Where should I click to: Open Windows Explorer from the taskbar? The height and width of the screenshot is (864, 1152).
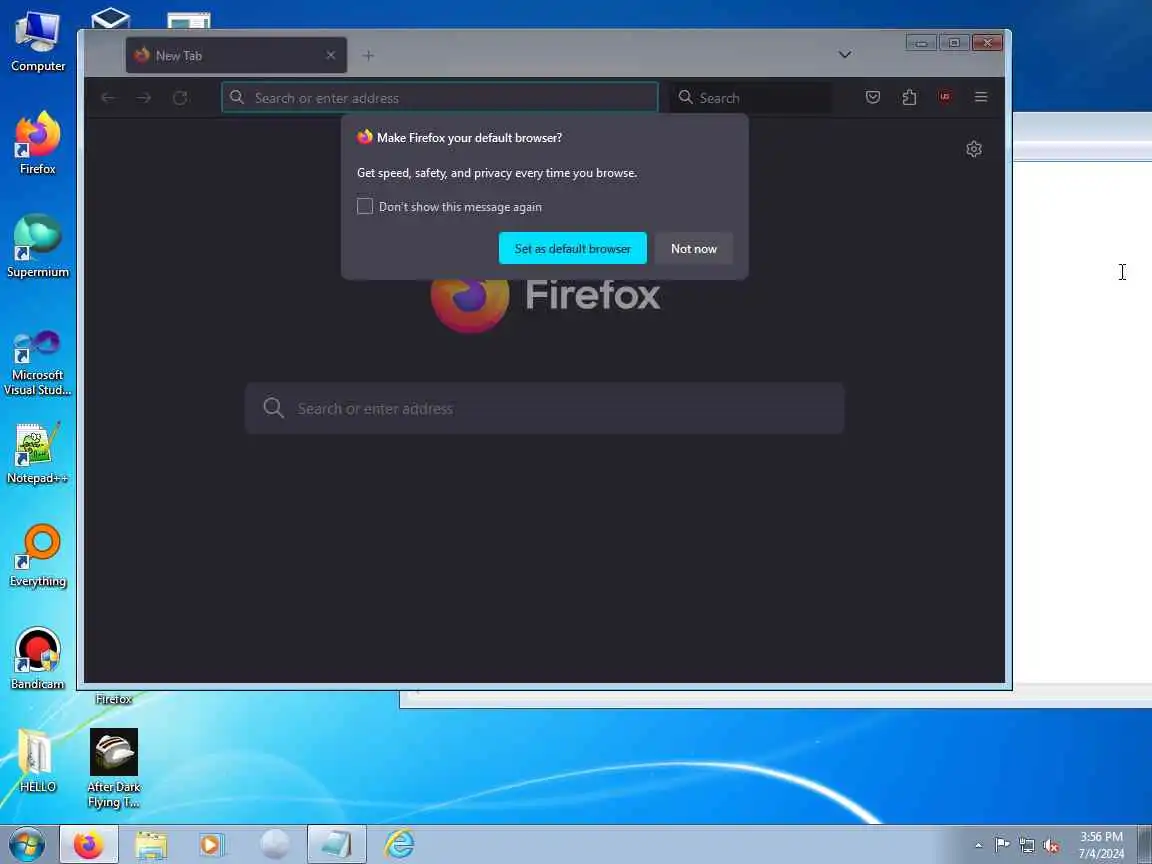tap(151, 845)
